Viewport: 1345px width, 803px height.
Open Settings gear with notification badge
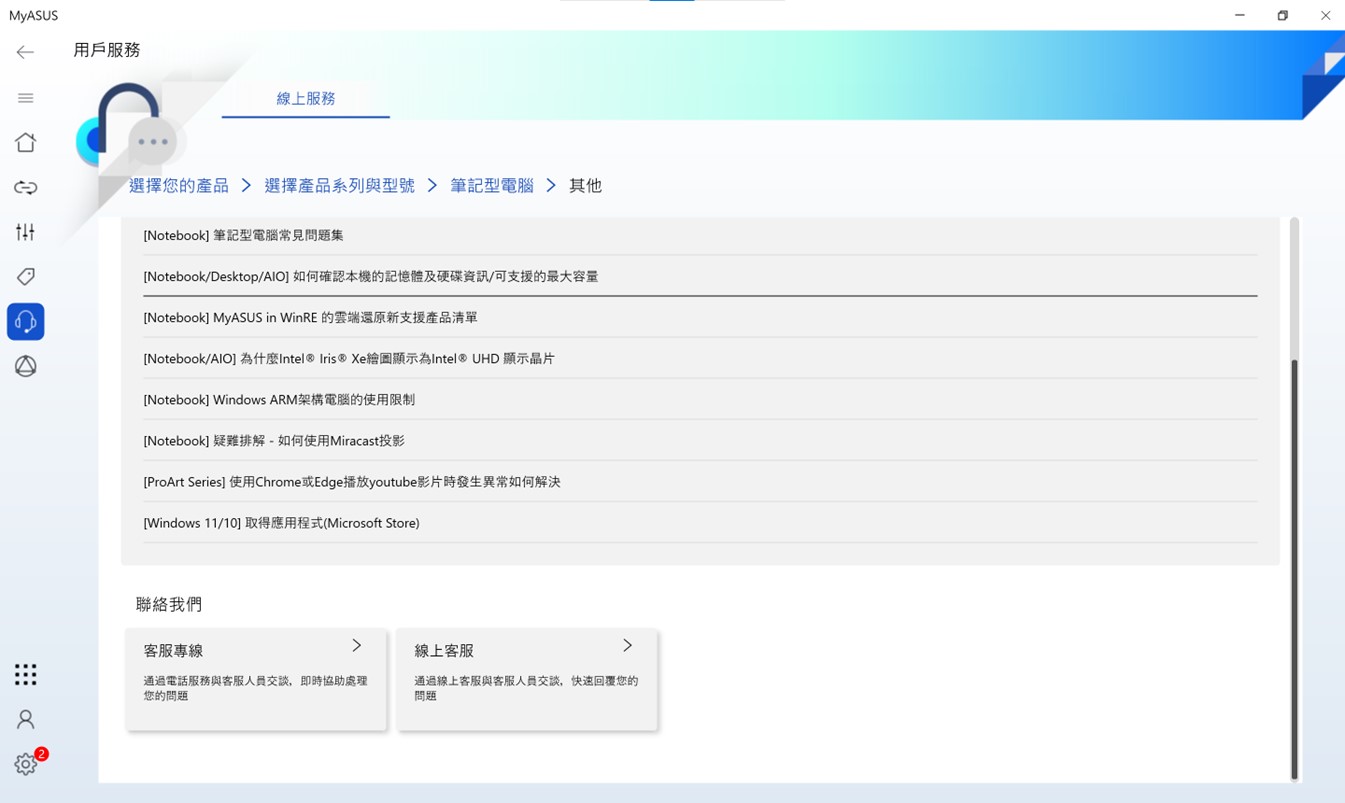pos(25,764)
